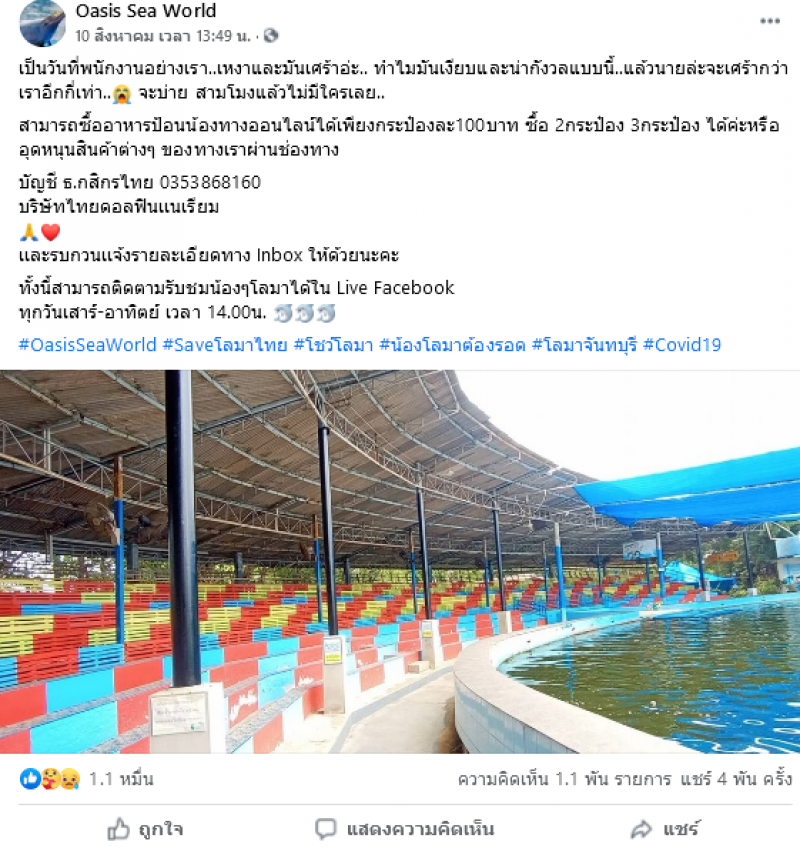The image size is (800, 848).
Task: Open the Oasis Sea World page name
Action: tap(146, 10)
